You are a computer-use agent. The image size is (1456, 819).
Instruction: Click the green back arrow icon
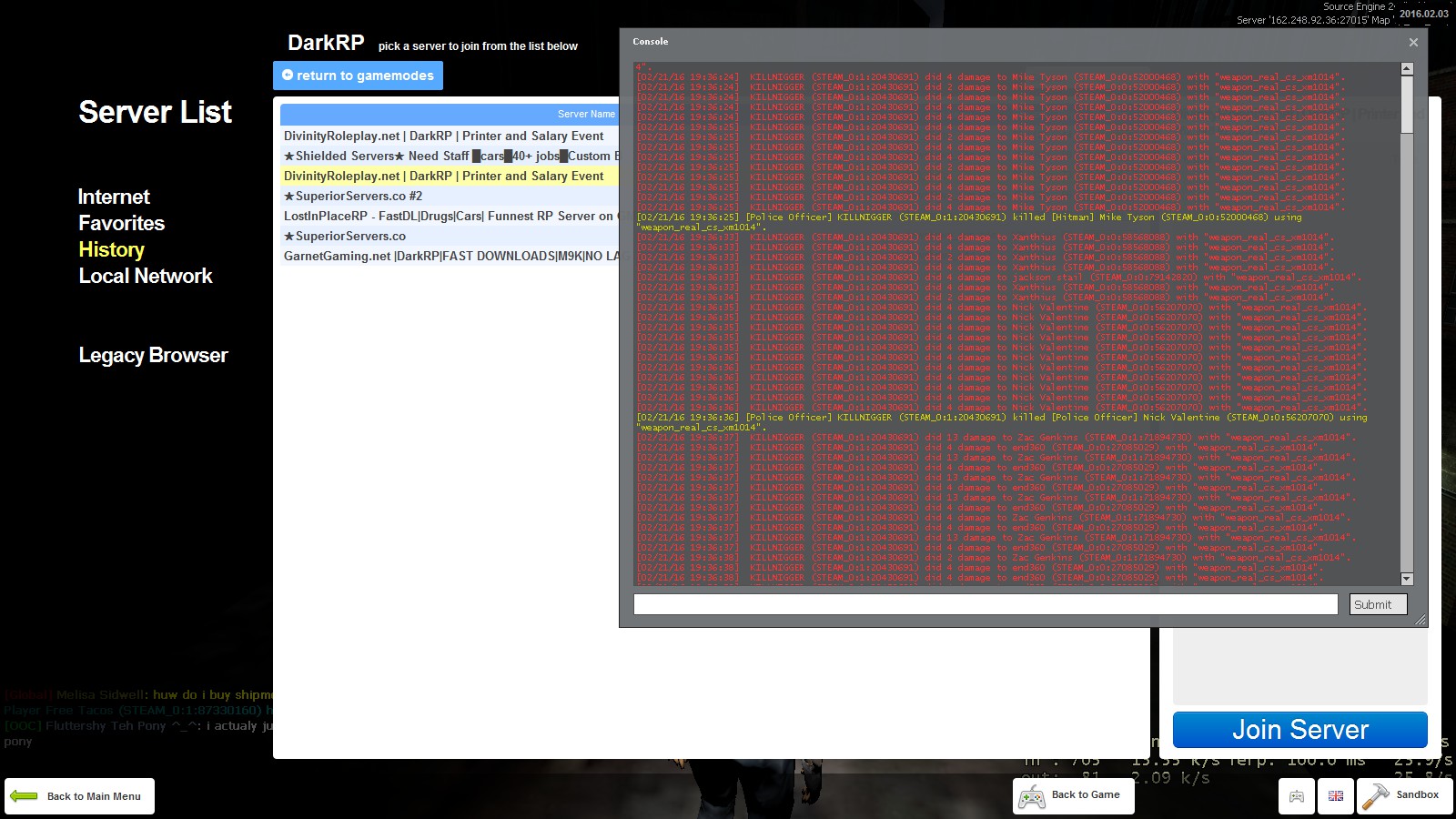pyautogui.click(x=24, y=796)
